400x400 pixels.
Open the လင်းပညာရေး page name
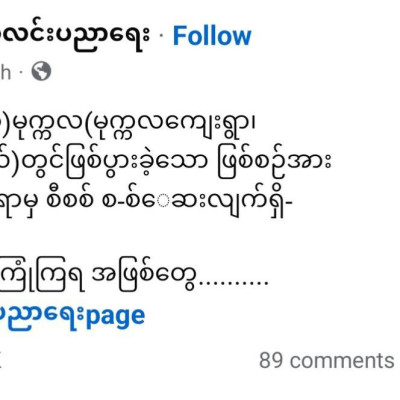pyautogui.click(x=75, y=35)
